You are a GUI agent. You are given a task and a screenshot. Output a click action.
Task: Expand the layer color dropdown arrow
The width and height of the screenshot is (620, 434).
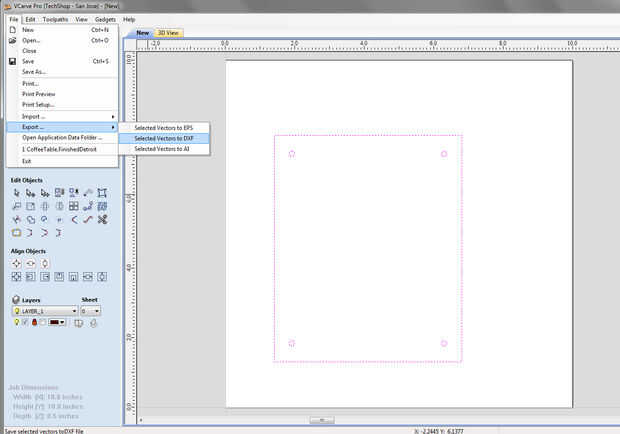tap(62, 323)
